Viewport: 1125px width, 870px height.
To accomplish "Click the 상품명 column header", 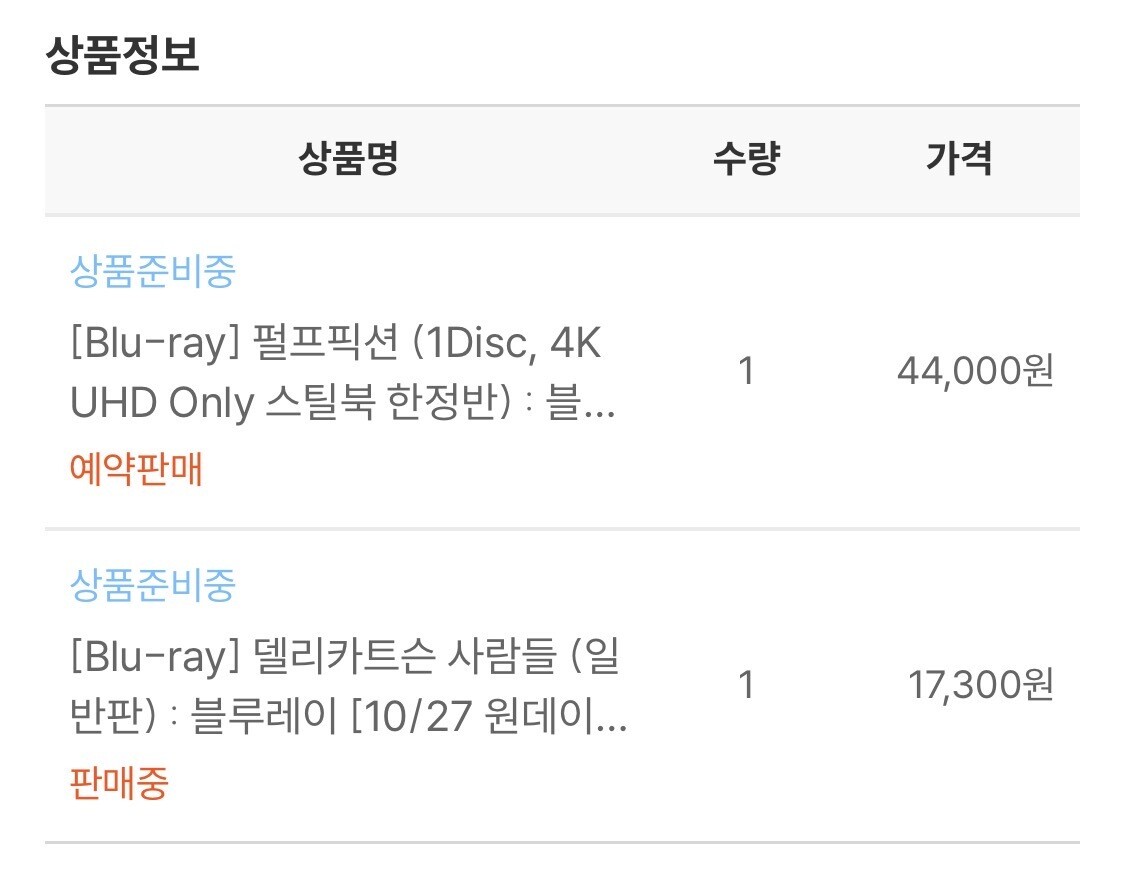I will pyautogui.click(x=348, y=160).
